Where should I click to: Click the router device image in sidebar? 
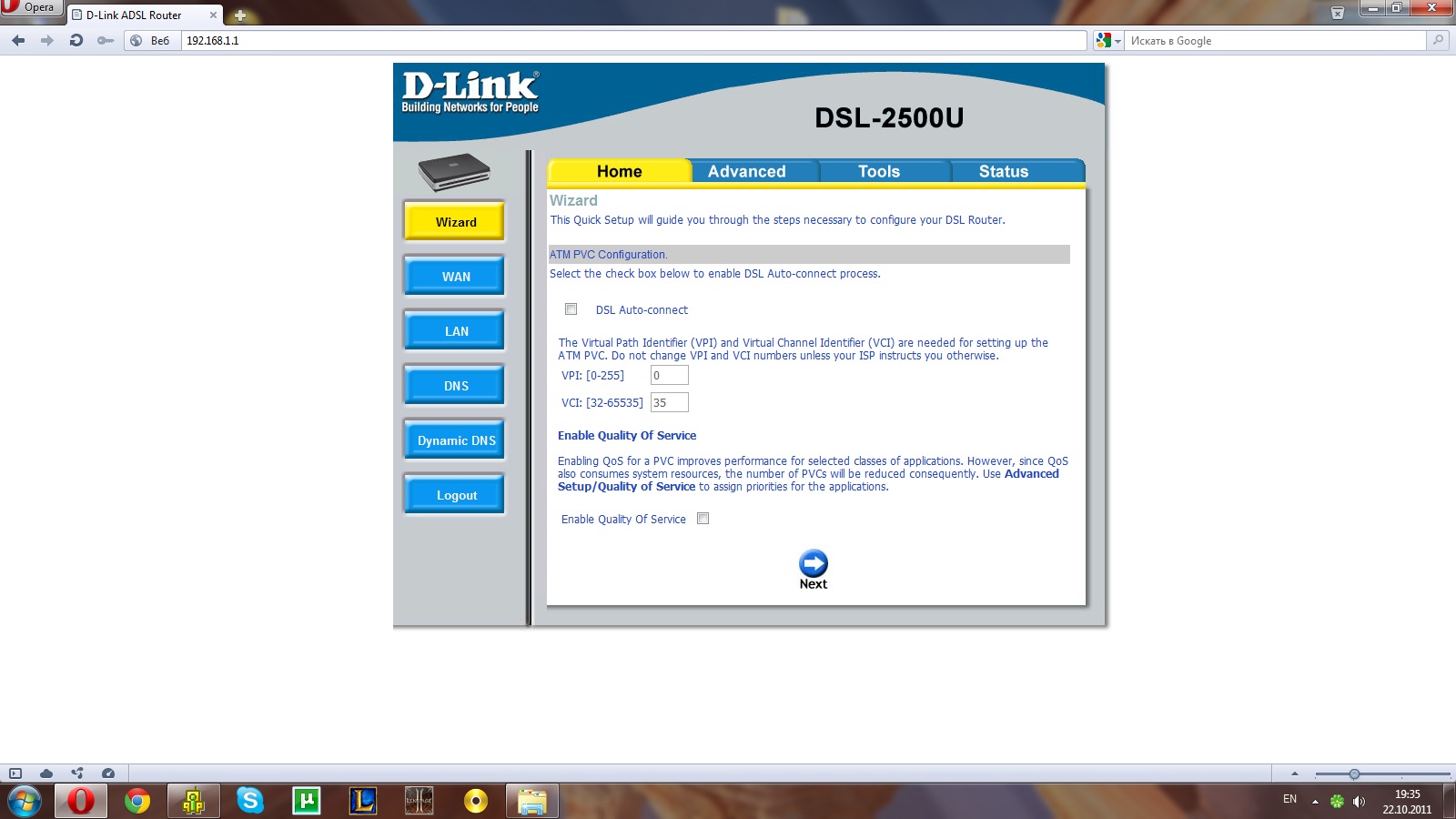coord(454,172)
